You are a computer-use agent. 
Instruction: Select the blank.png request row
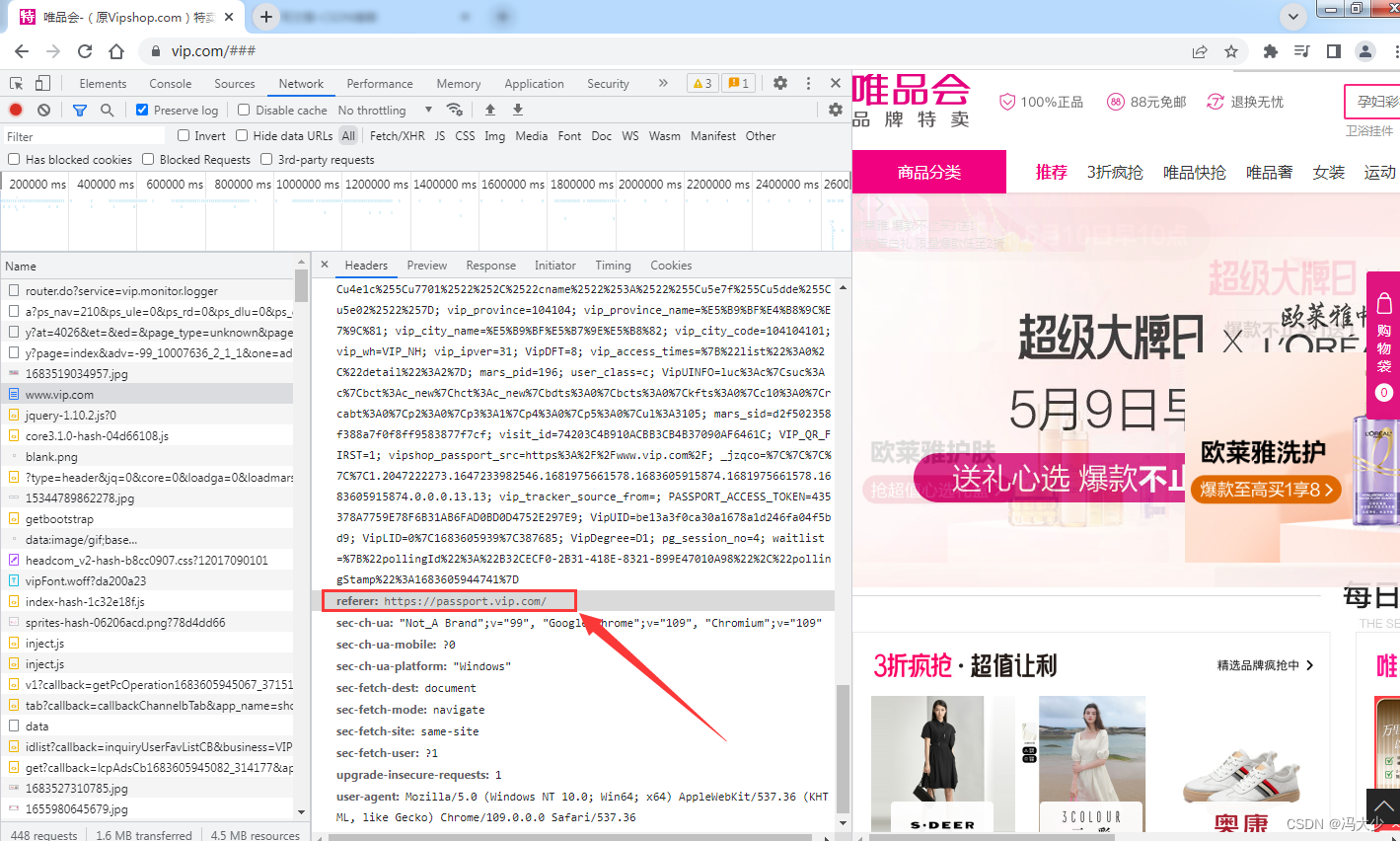tap(147, 456)
